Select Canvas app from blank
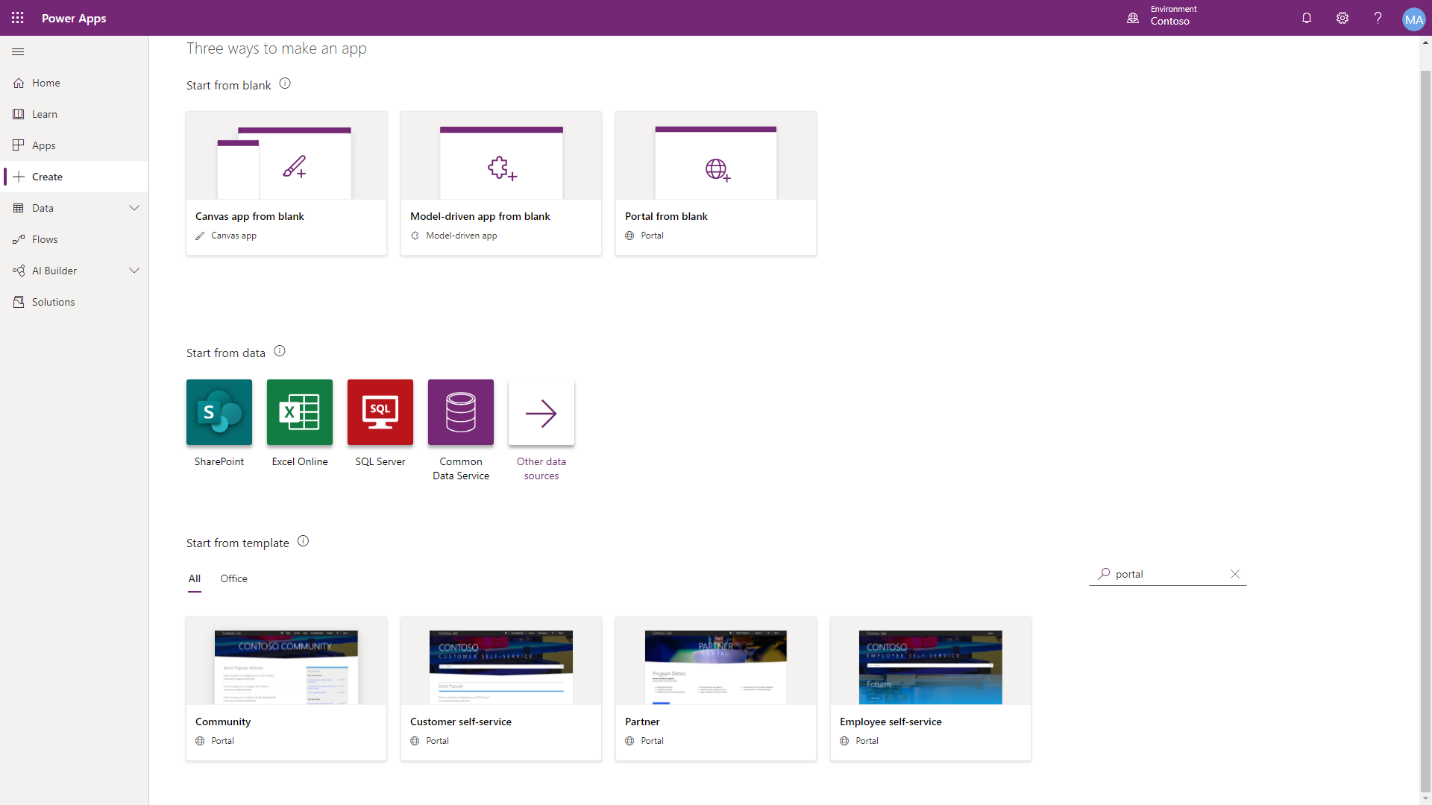Image resolution: width=1432 pixels, height=805 pixels. (286, 183)
